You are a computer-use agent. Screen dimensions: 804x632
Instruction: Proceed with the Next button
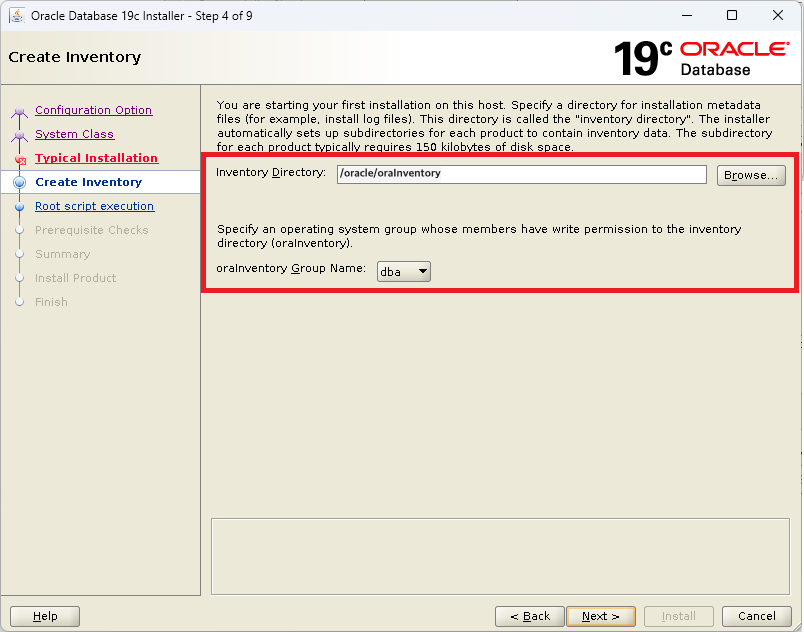[601, 616]
